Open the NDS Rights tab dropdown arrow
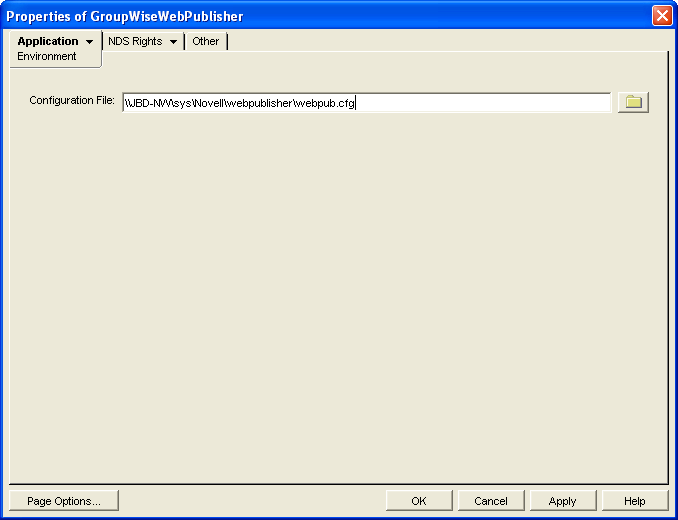 tap(173, 42)
